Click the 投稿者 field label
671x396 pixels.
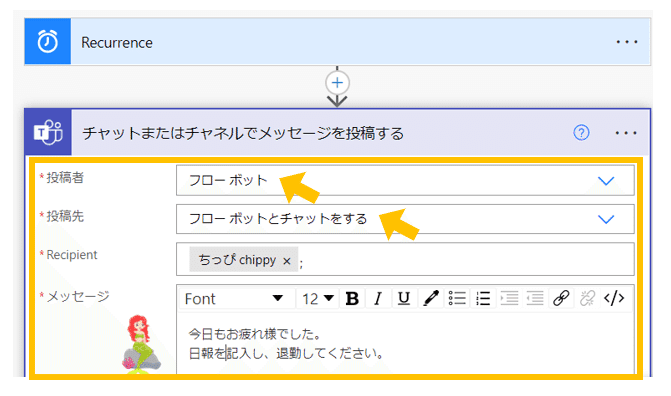65,178
